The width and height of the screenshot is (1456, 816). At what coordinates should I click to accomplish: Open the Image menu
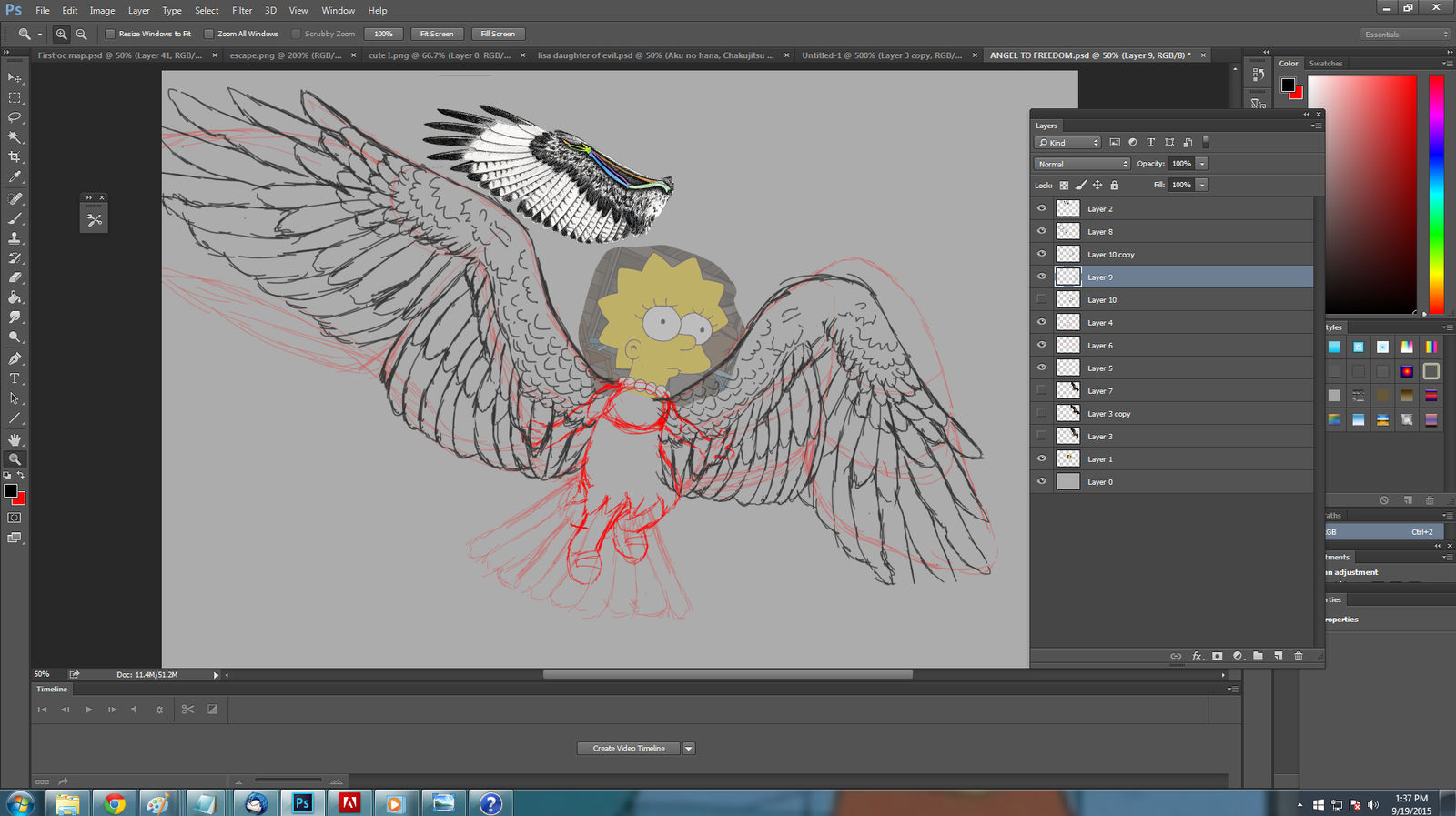coord(102,10)
